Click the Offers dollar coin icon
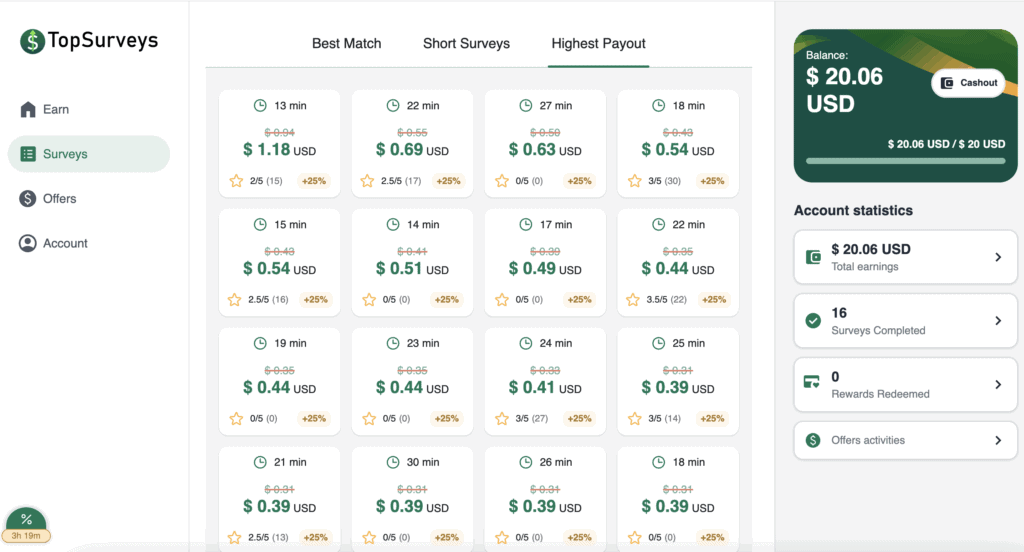Image resolution: width=1024 pixels, height=552 pixels. tap(28, 198)
